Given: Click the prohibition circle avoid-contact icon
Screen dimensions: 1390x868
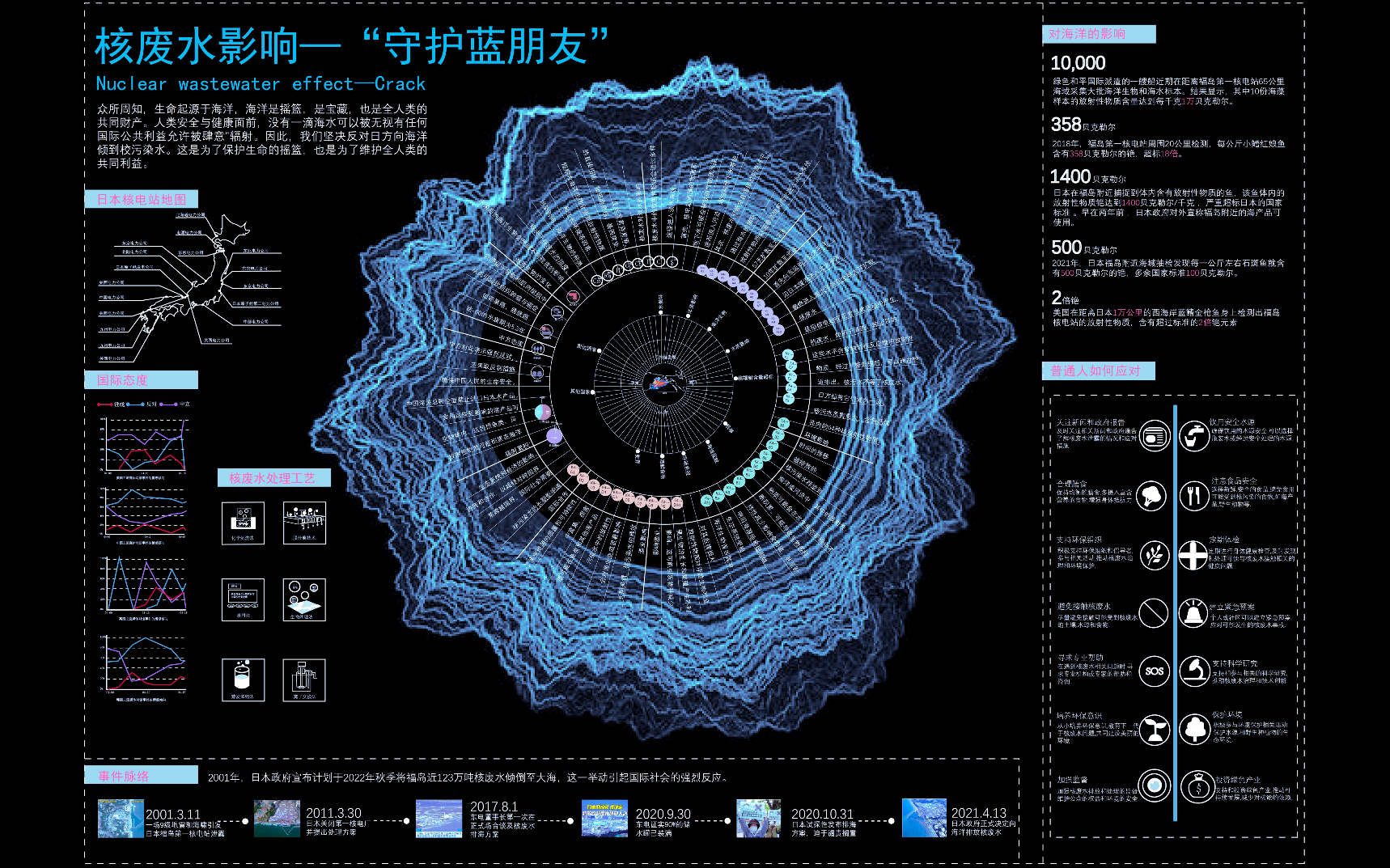Looking at the screenshot, I should 1153,613.
